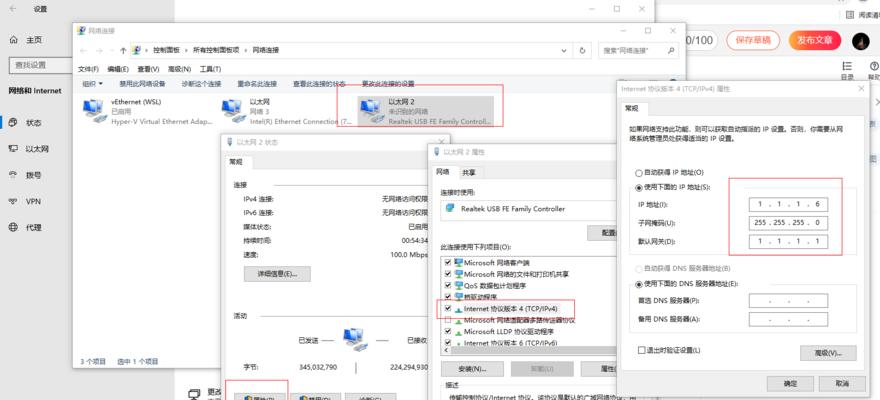Click the up-folder arrow in address bar

[x=123, y=50]
